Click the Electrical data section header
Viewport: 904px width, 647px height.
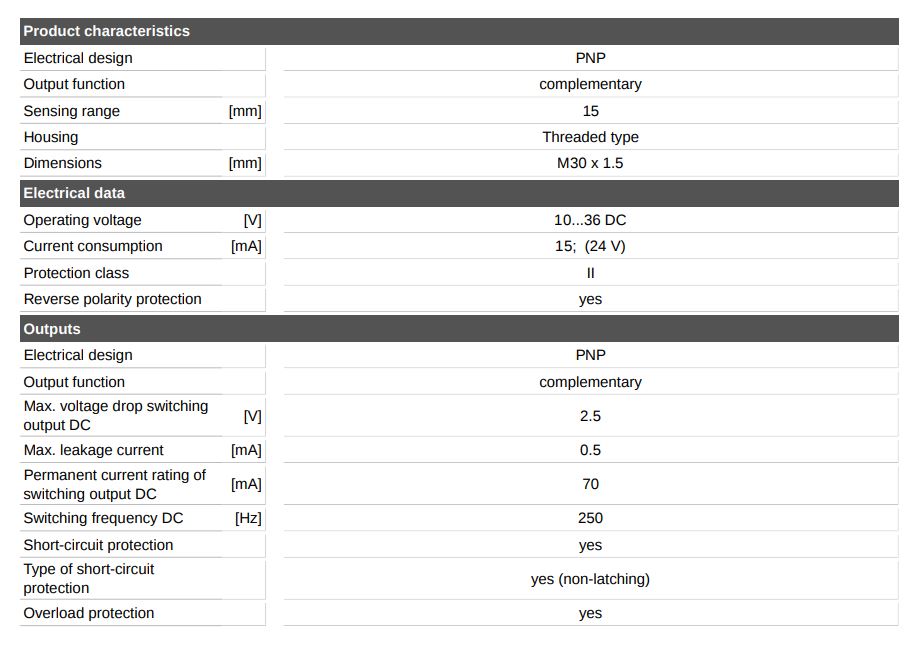(74, 193)
